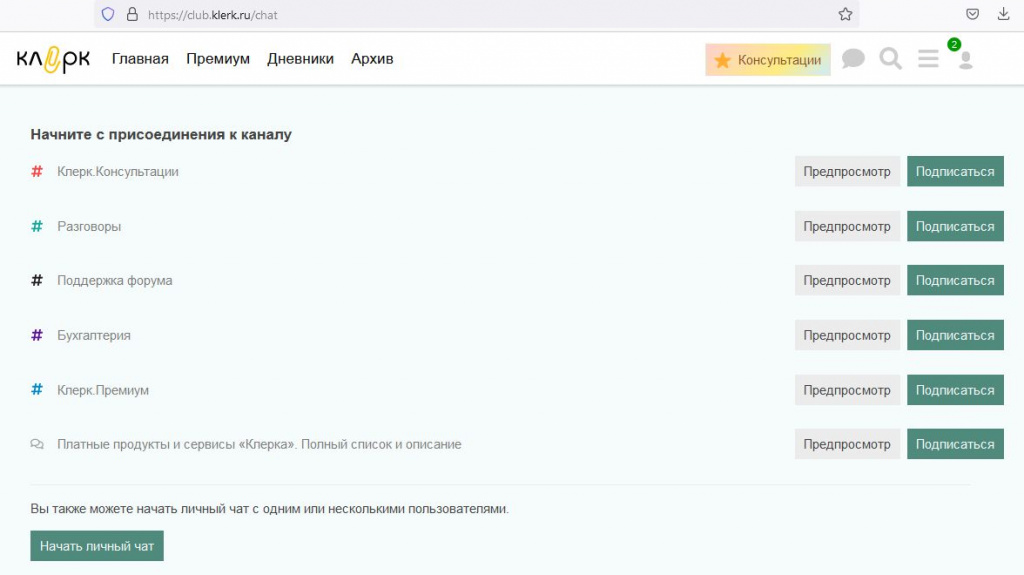Click the purple hash icon for Бухгалтерия
The image size is (1024, 575).
(x=37, y=335)
